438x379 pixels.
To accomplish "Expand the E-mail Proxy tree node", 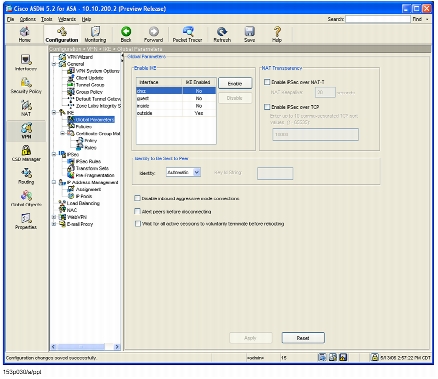I will pyautogui.click(x=54, y=224).
